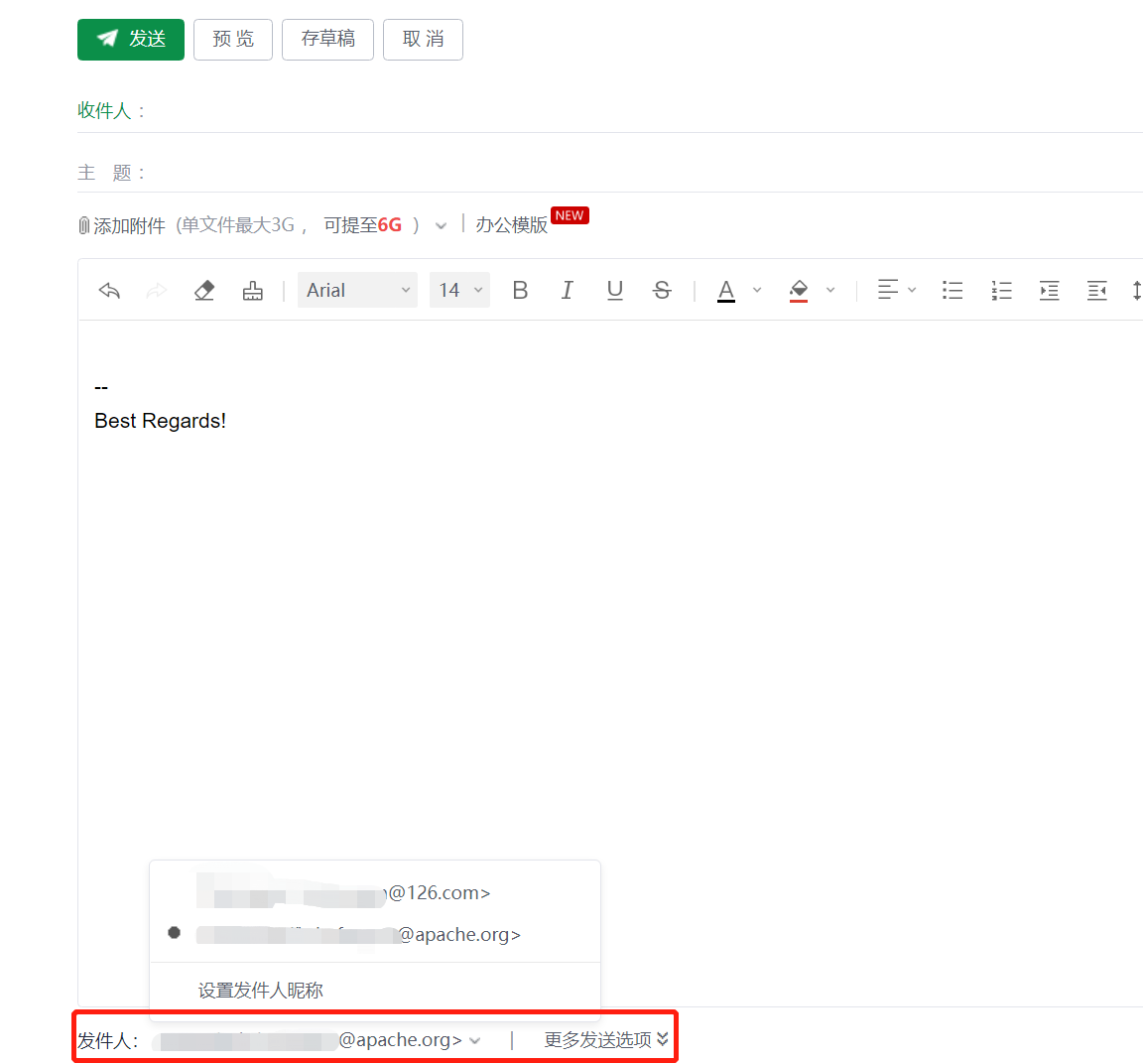Click 设置发件人昵称 menu entry
1143x1064 pixels.
[261, 990]
